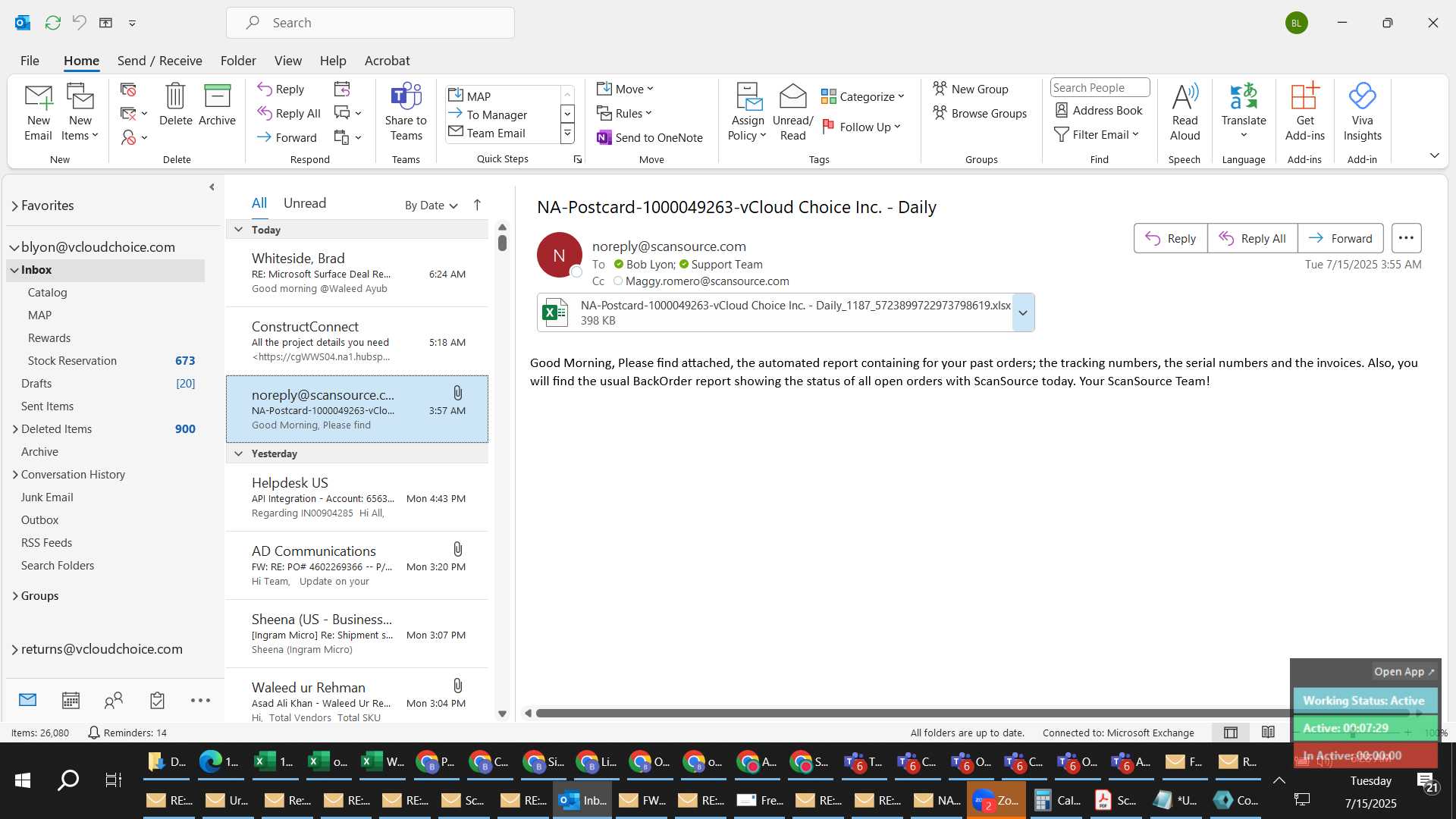Switch to Reading view icon in status bar
This screenshot has width=1456, height=819.
(1268, 733)
